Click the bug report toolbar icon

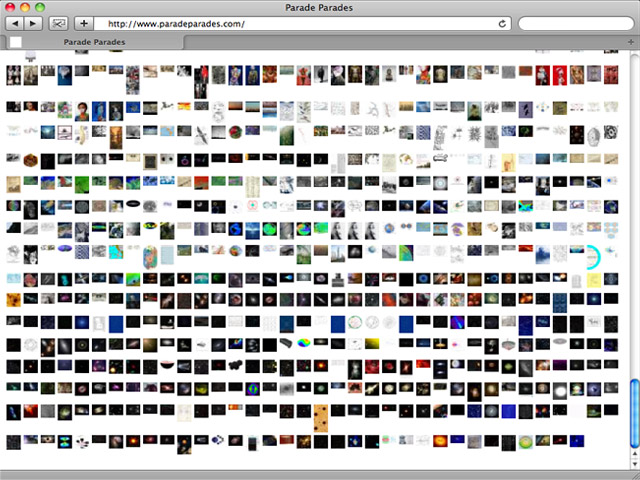58,24
